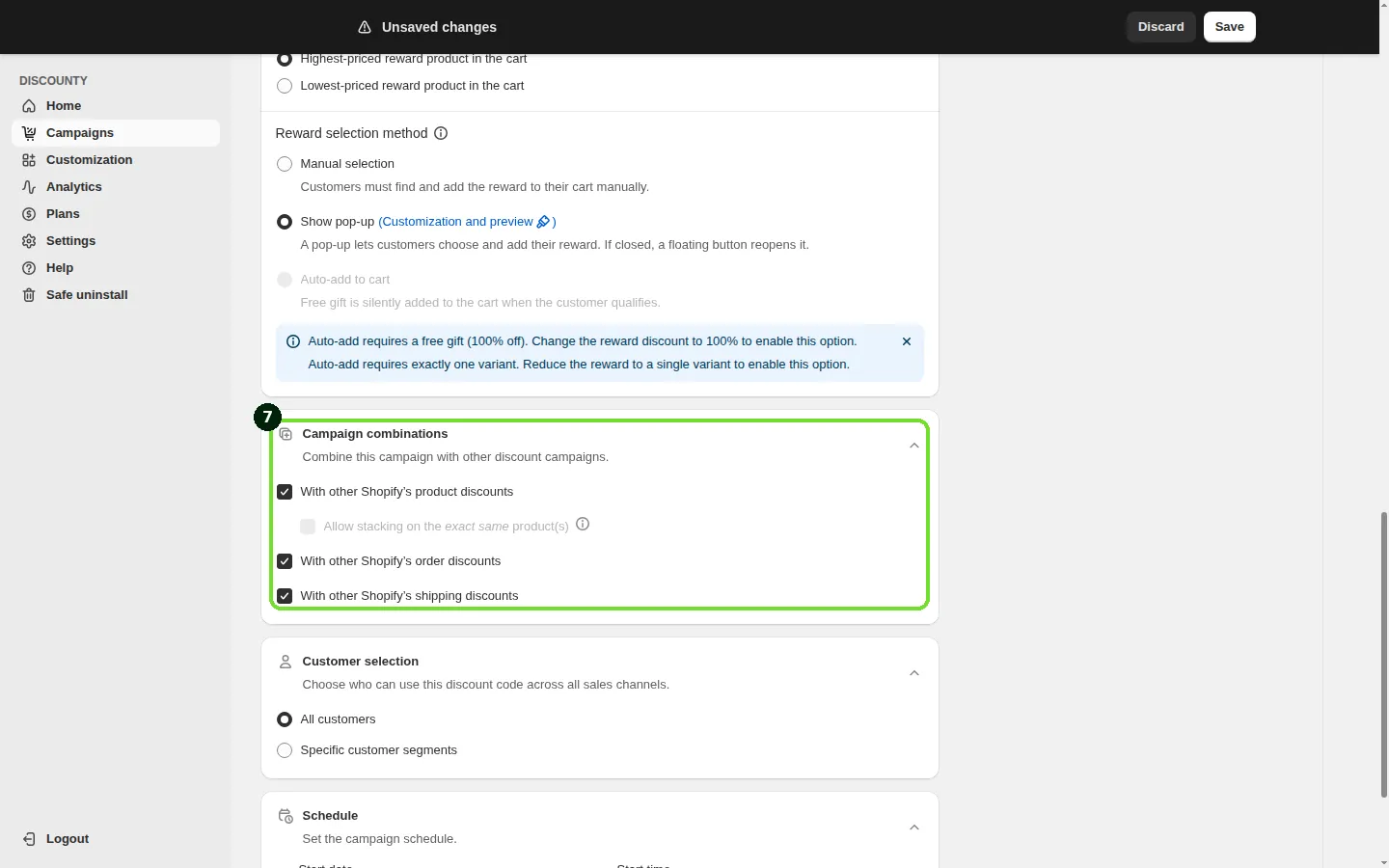Click the Safe uninstall trash icon
1389x868 pixels.
29,295
